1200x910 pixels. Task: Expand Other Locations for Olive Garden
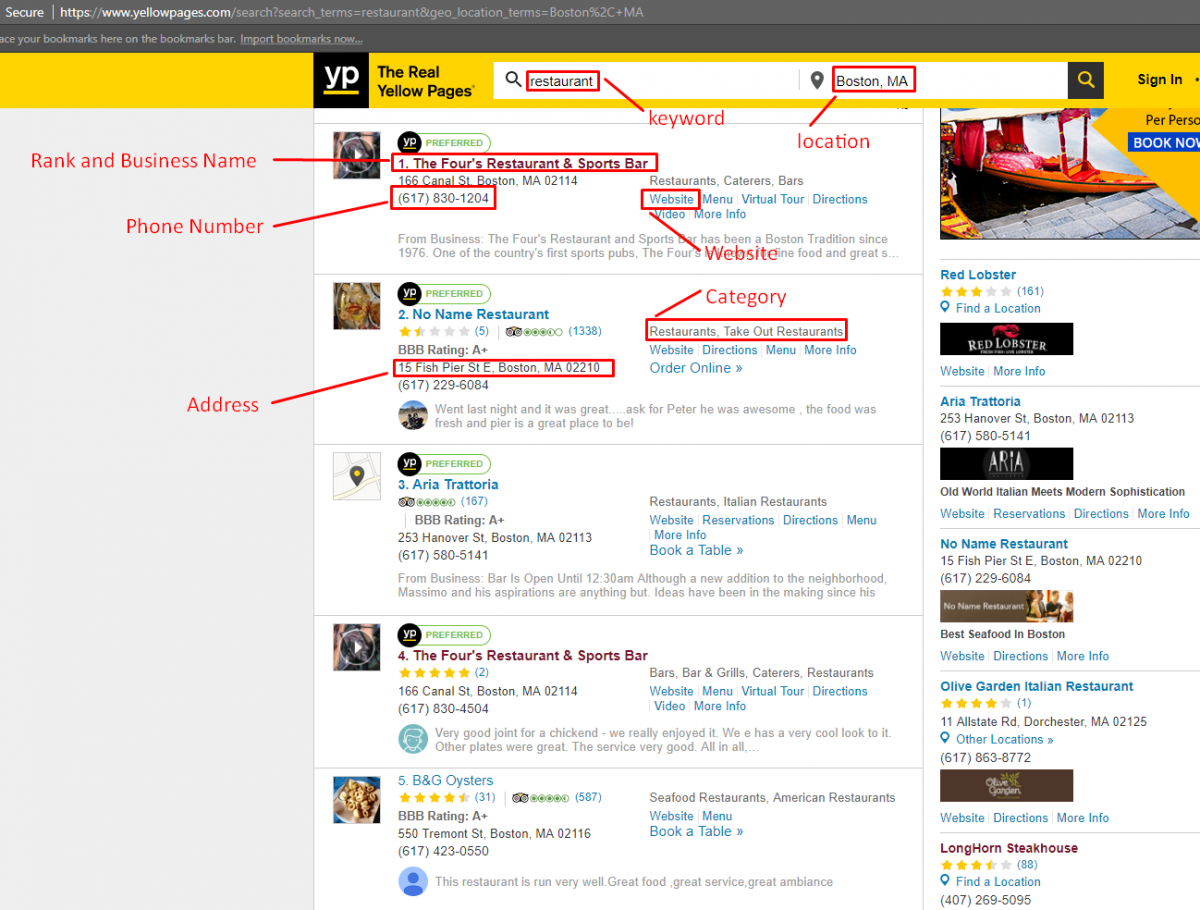(x=1001, y=739)
